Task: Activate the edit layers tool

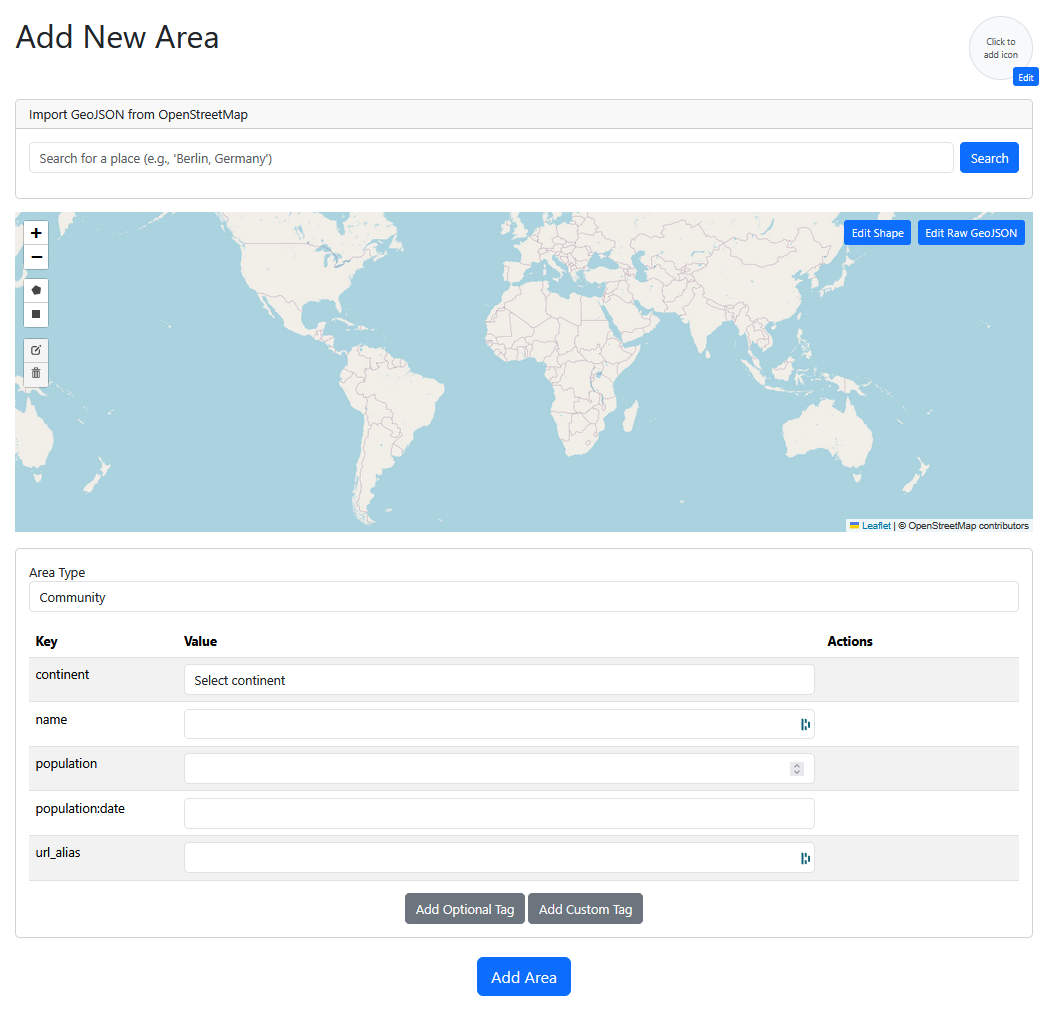Action: click(36, 350)
